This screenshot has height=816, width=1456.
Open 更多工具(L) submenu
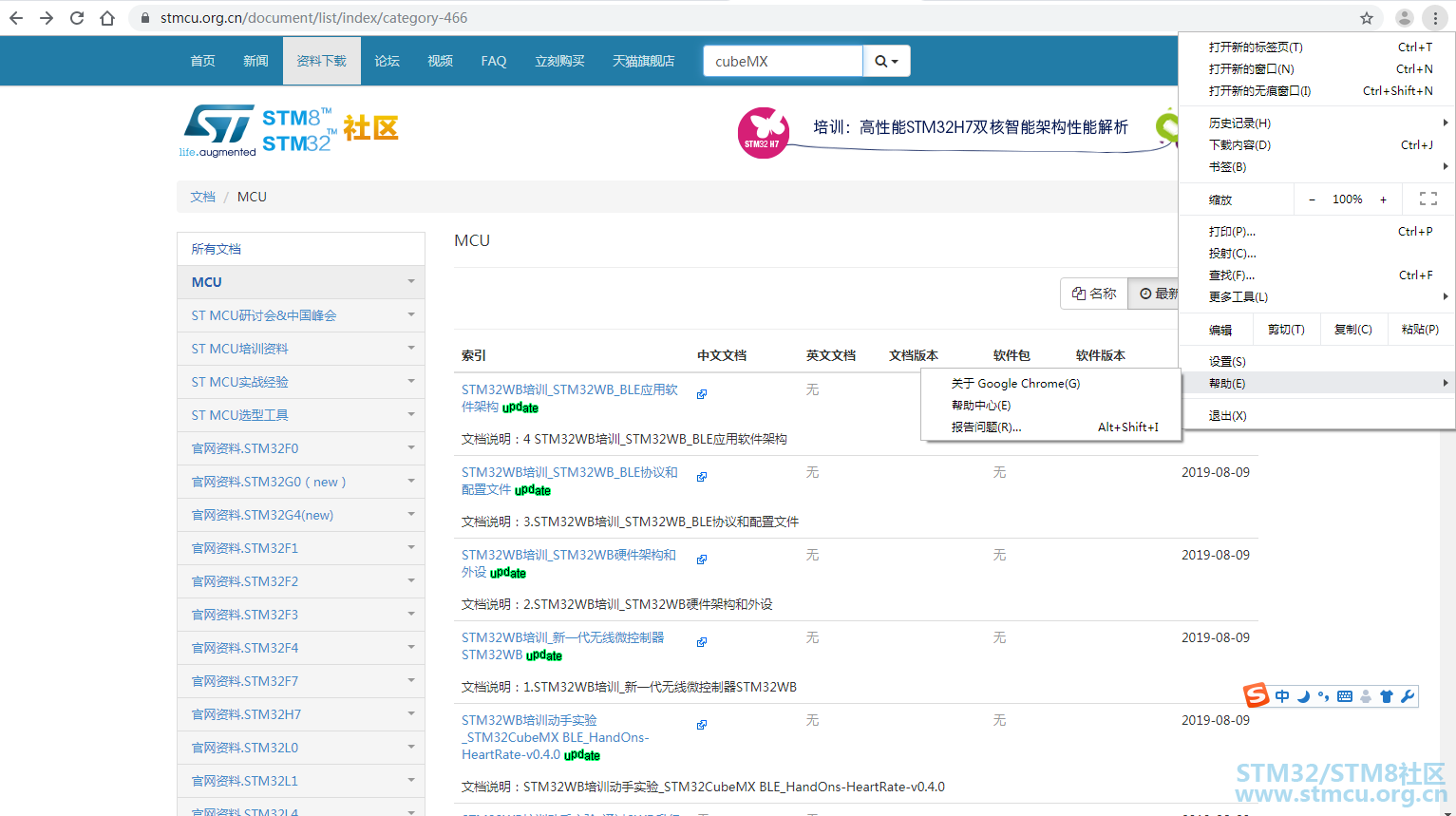coord(1316,297)
